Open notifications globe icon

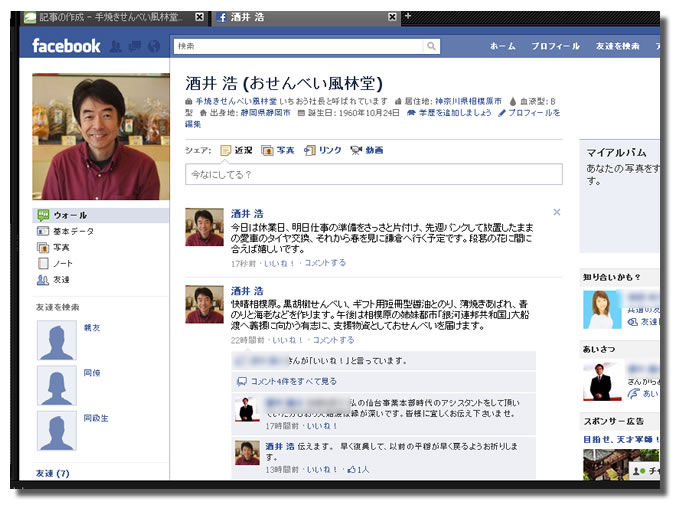154,46
